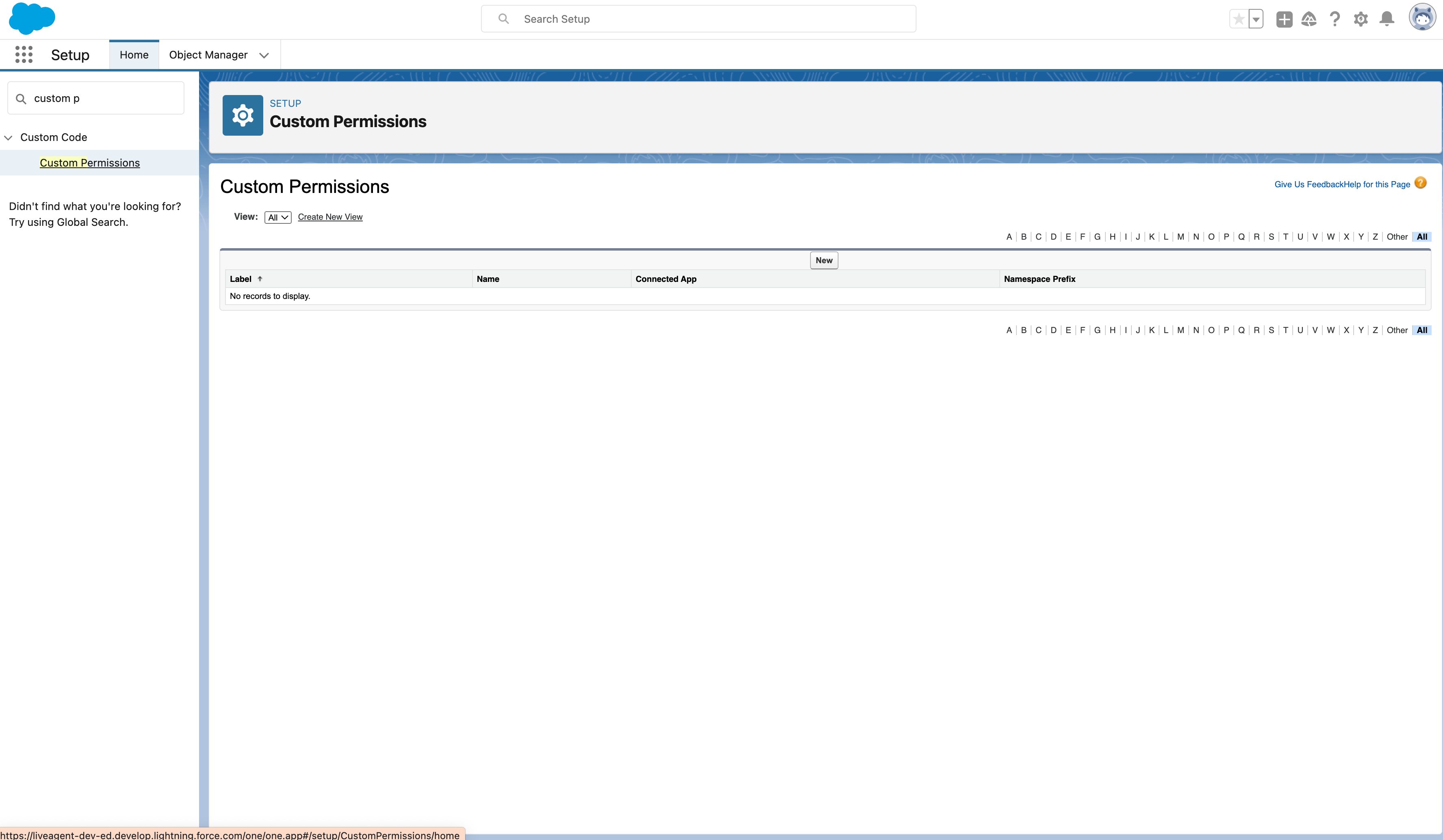1443x840 pixels.
Task: Sort by the Label column header
Action: click(240, 279)
